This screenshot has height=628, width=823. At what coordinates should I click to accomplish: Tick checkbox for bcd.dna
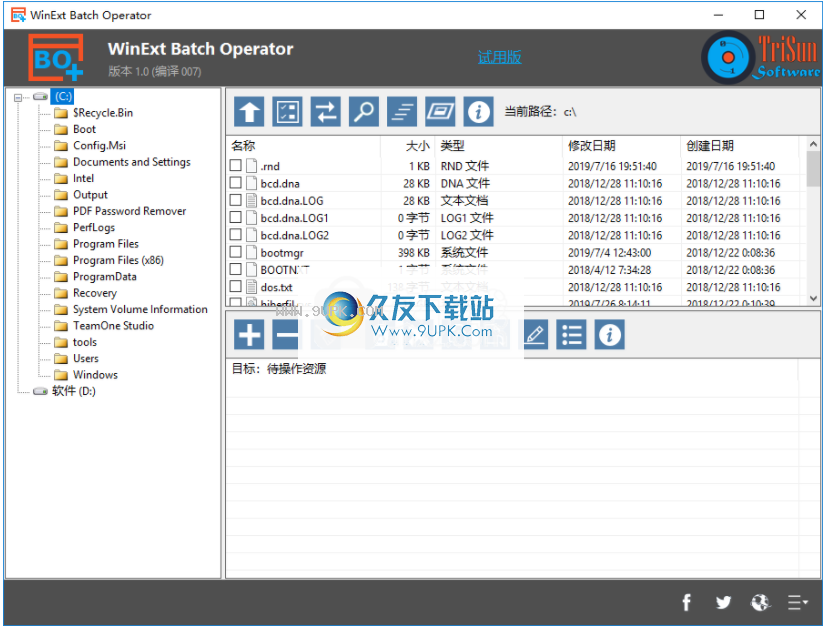[x=236, y=183]
